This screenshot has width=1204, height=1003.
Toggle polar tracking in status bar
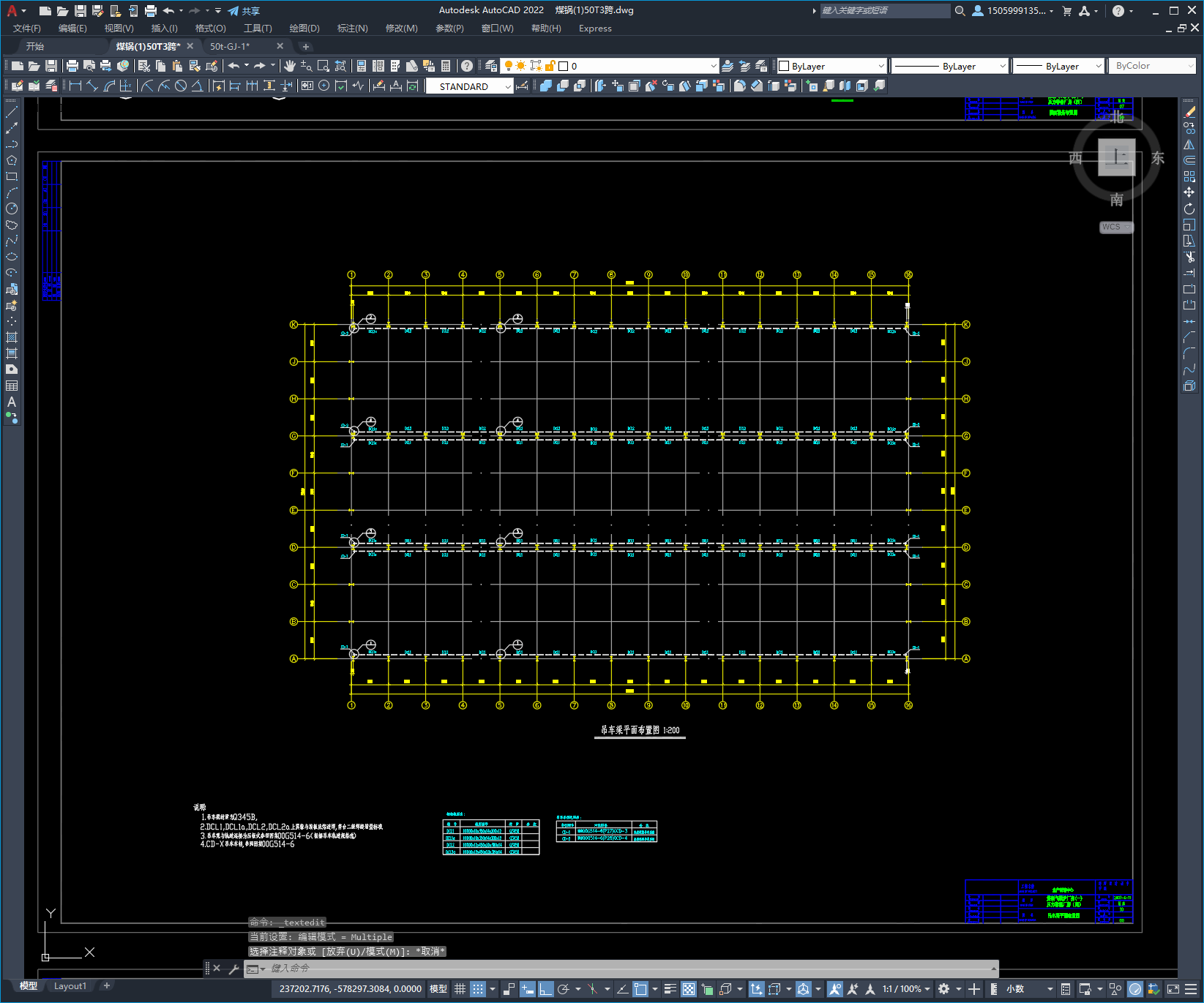pyautogui.click(x=564, y=989)
